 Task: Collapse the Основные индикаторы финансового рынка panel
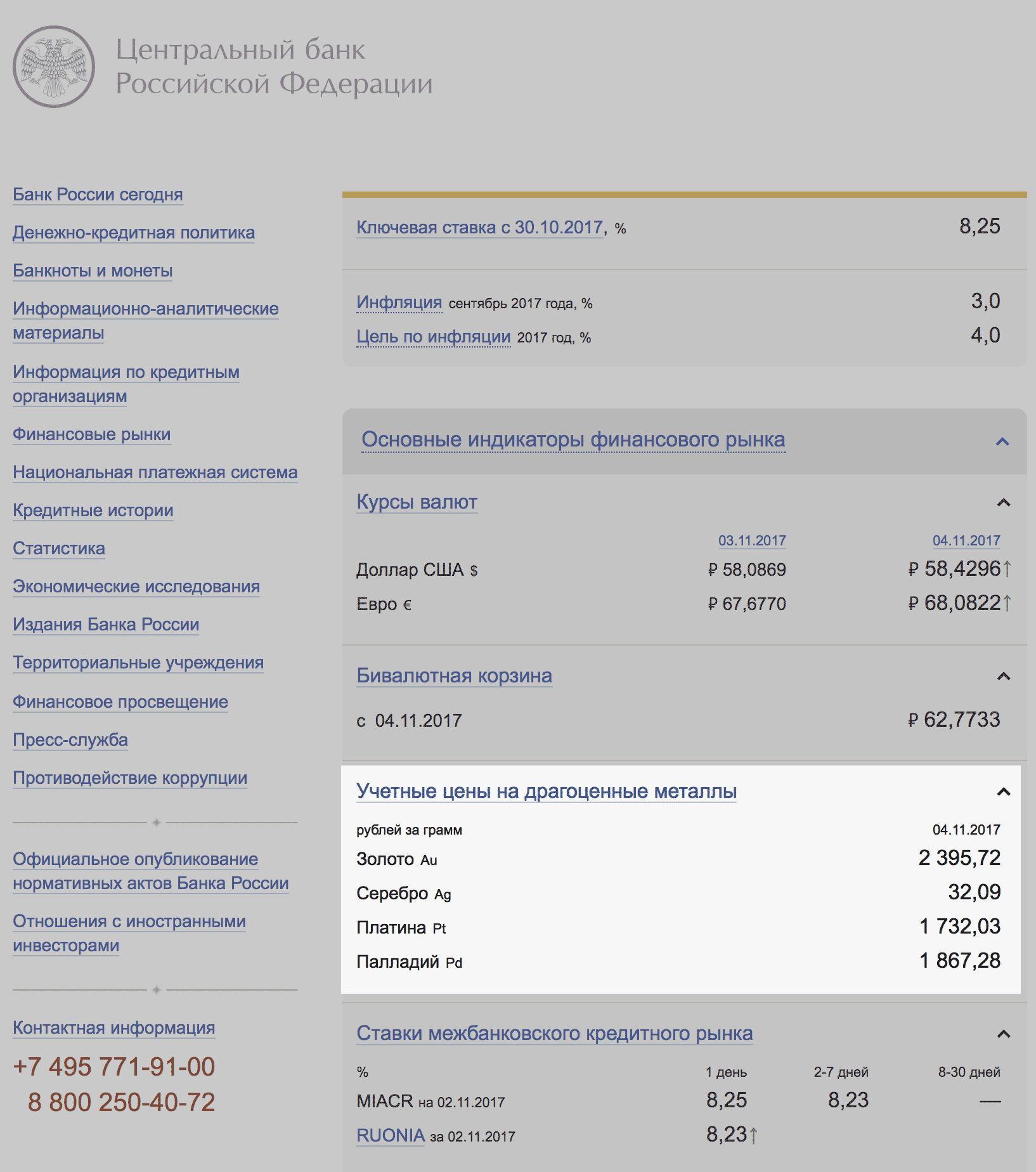click(x=1002, y=441)
